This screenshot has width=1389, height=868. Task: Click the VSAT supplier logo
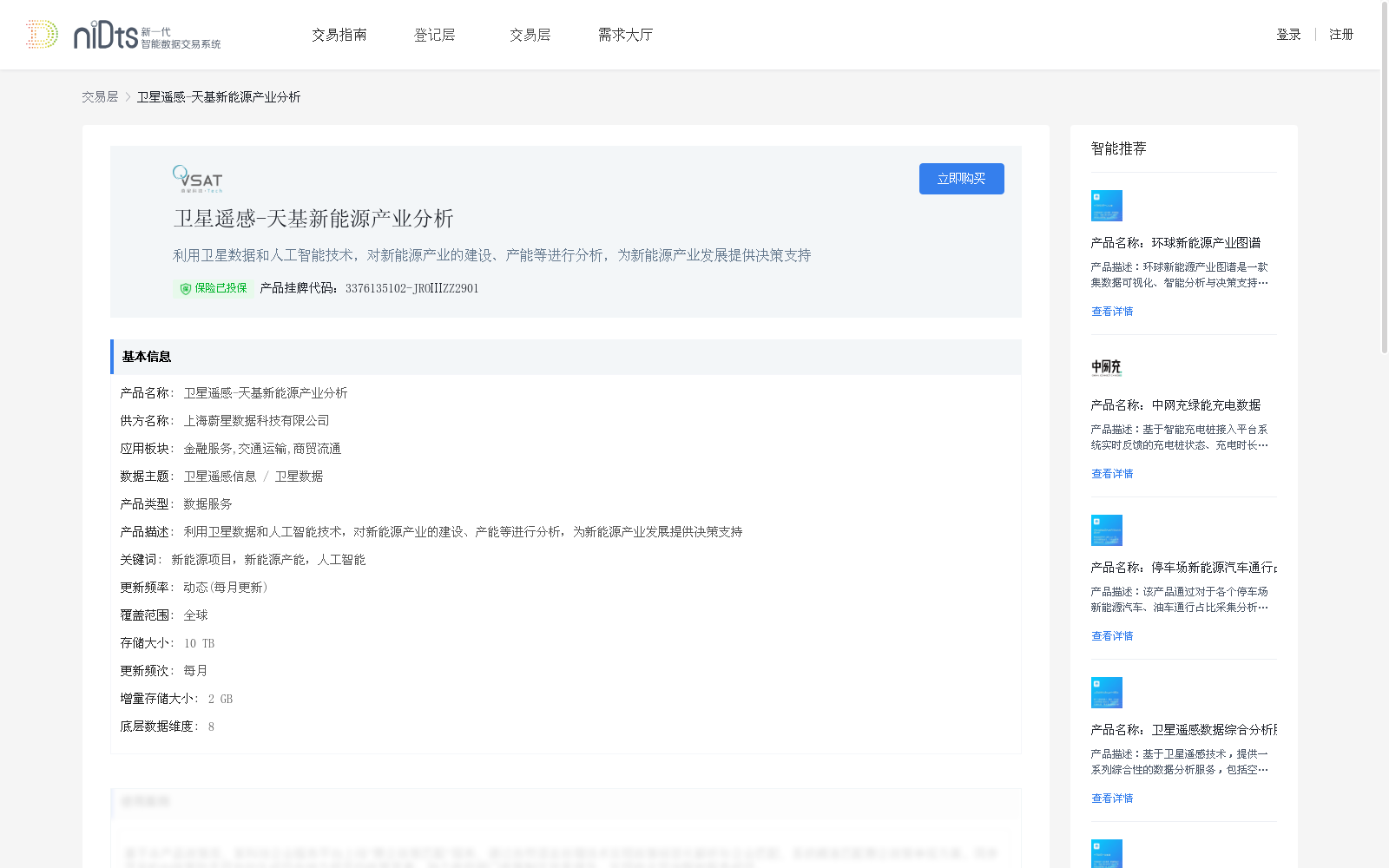coord(198,179)
